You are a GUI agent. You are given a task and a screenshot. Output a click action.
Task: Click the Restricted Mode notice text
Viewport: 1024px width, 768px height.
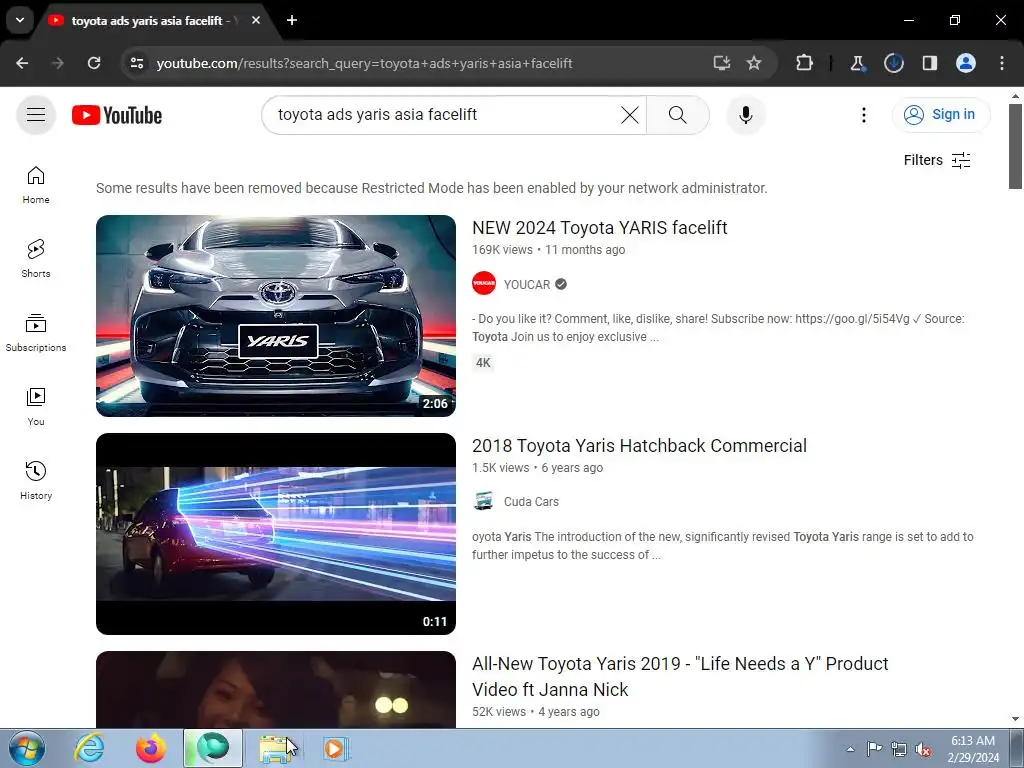[x=432, y=189]
